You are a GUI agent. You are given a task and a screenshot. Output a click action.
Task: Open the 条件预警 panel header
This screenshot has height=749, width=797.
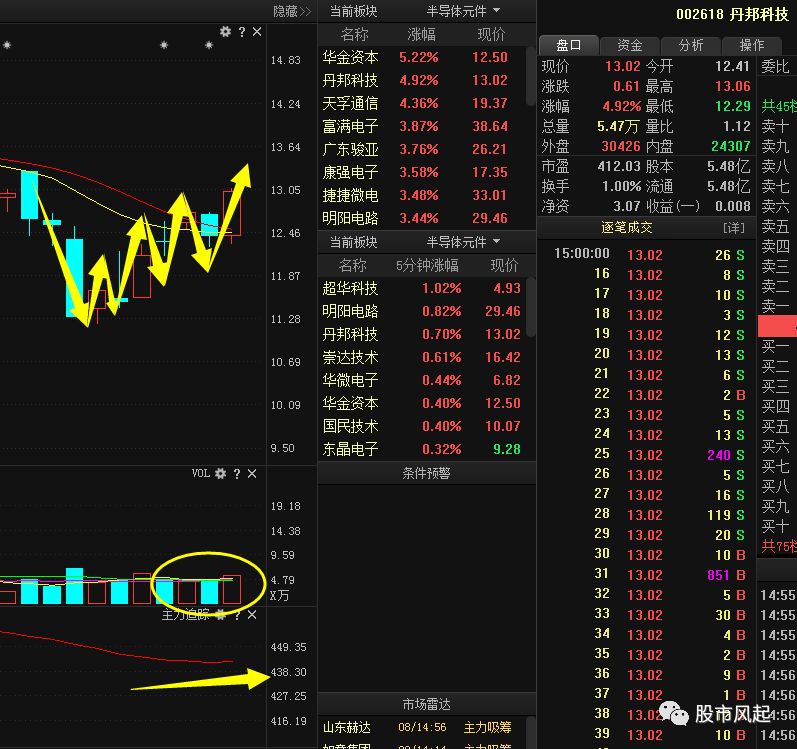(426, 473)
